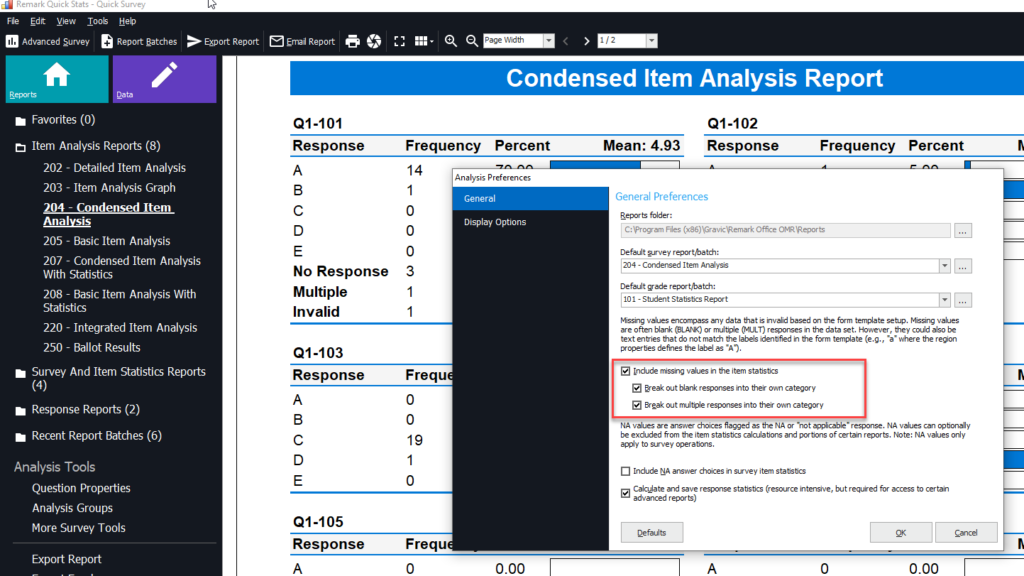Open 205 - Basic Item Analysis report

[106, 241]
